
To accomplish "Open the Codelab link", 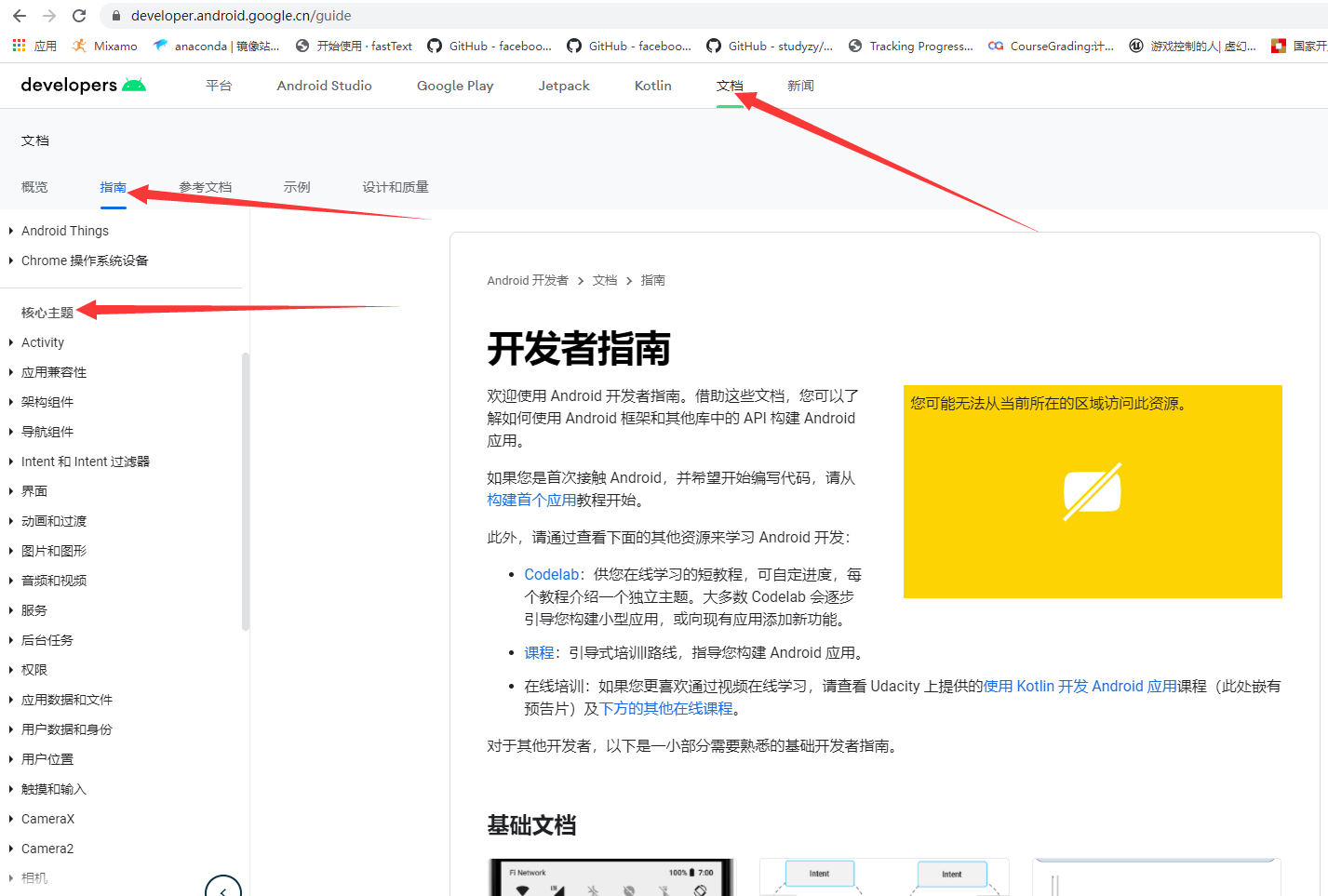I will pyautogui.click(x=552, y=574).
